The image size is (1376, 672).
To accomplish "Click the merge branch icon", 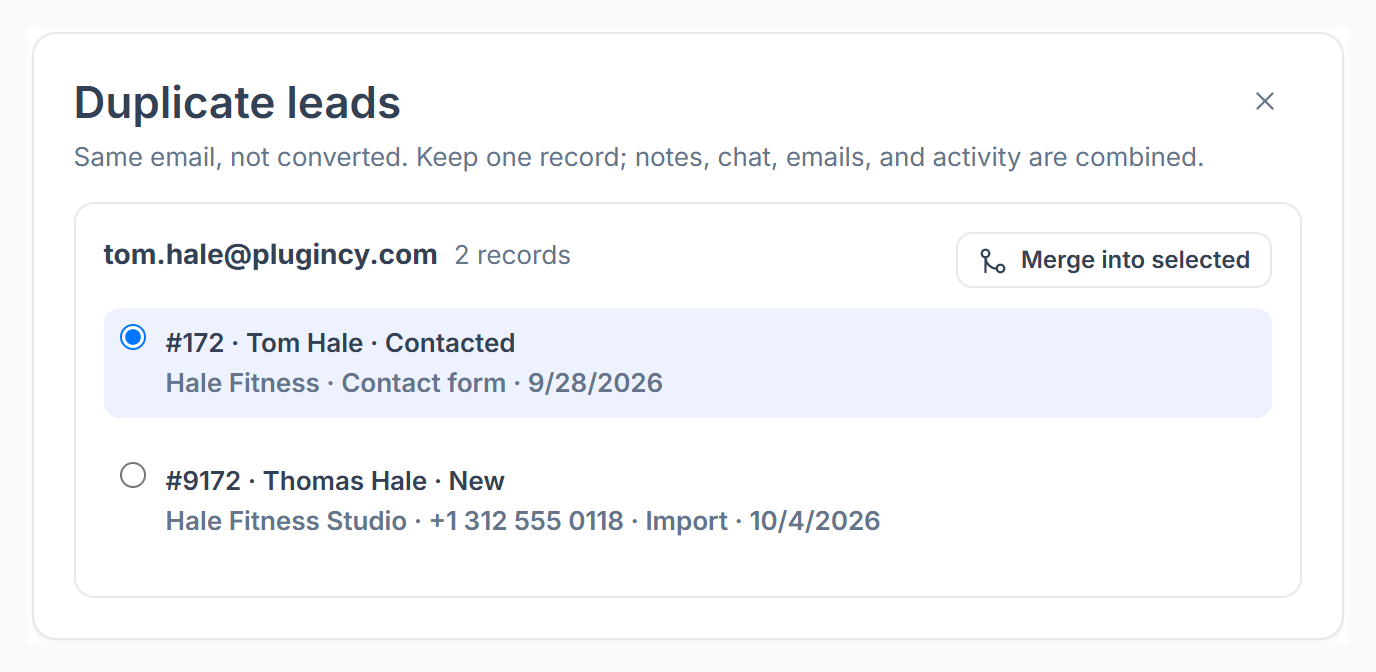I will [992, 261].
